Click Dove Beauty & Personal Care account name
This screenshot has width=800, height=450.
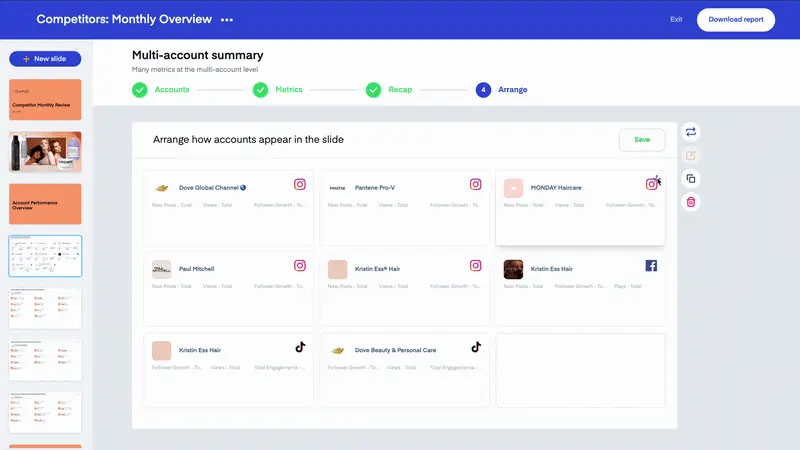pos(395,351)
